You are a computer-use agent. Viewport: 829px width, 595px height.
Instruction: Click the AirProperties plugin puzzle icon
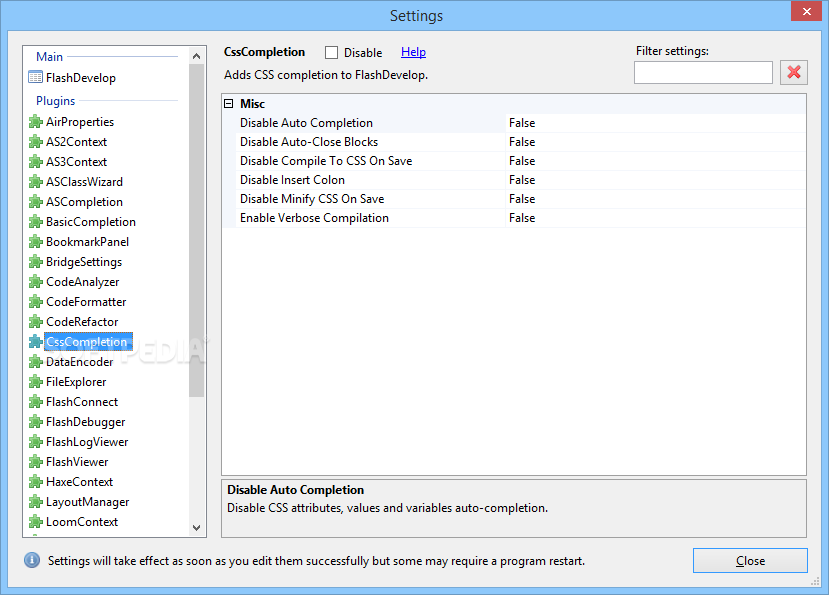(x=35, y=122)
